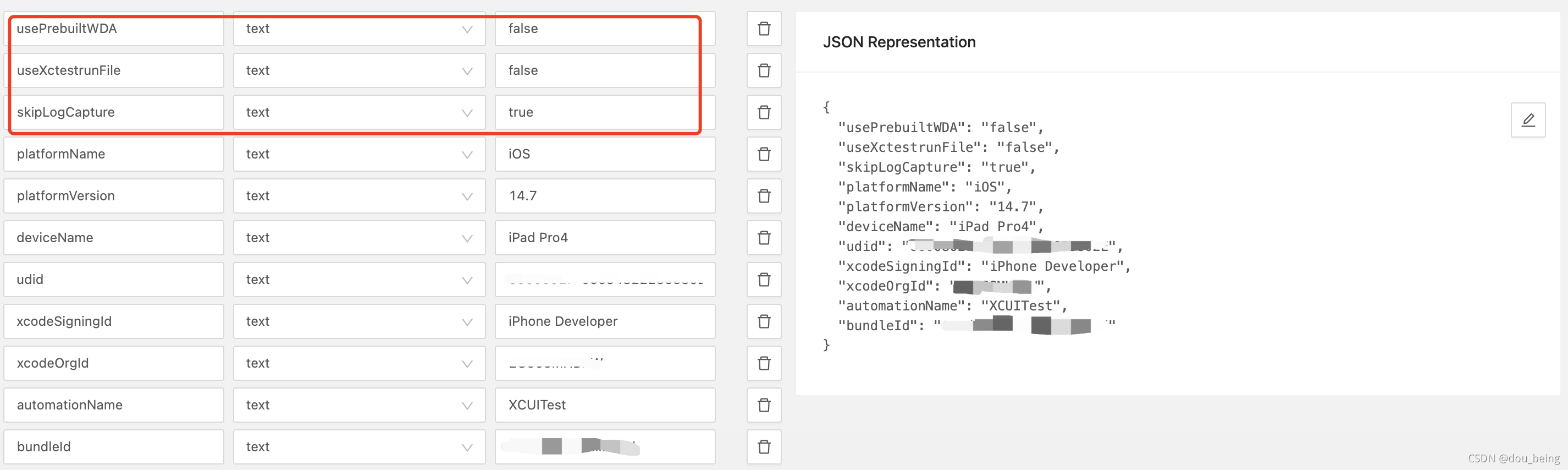Open type dropdown for platformVersion
1568x470 pixels.
[359, 196]
